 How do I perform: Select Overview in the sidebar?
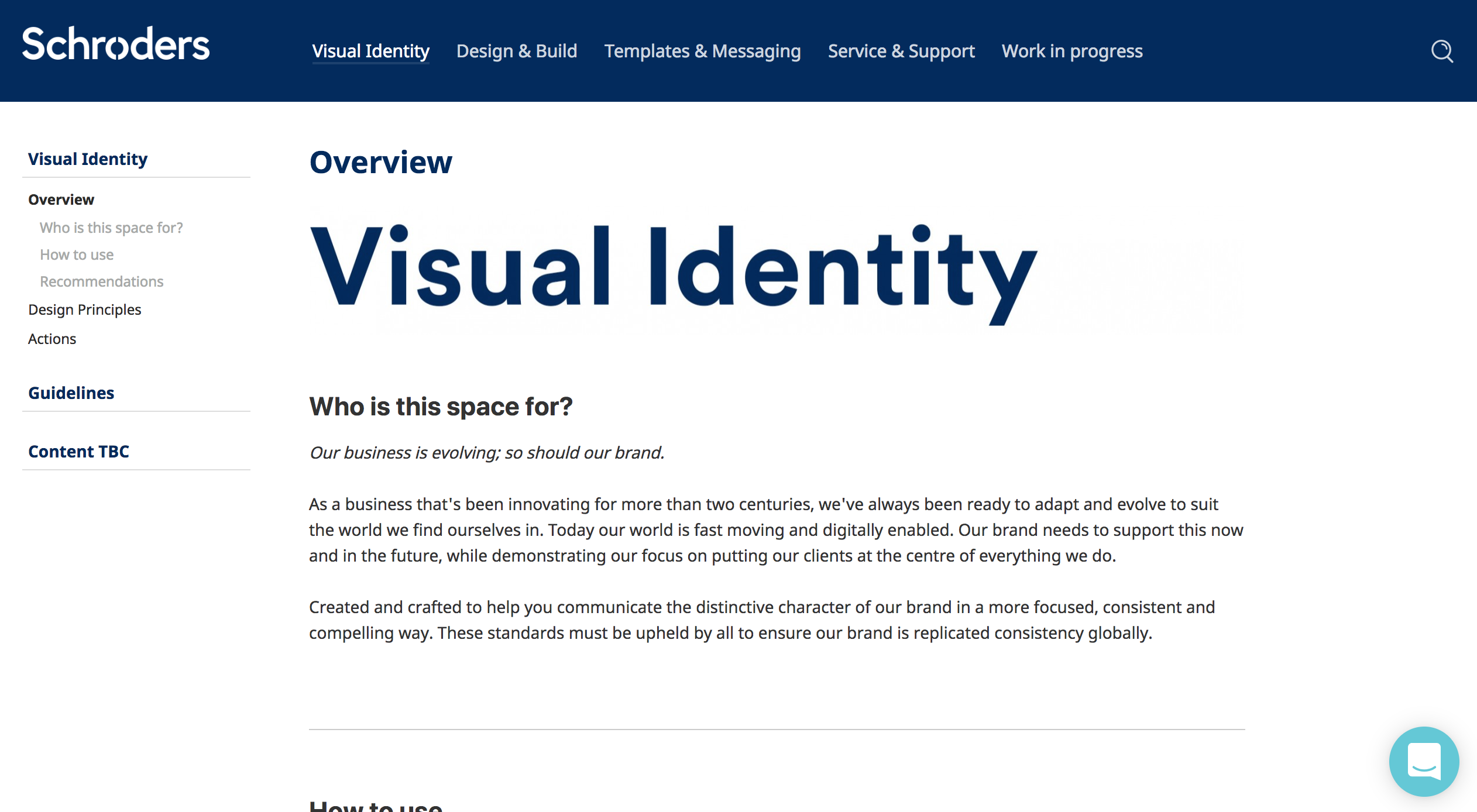pyautogui.click(x=61, y=199)
